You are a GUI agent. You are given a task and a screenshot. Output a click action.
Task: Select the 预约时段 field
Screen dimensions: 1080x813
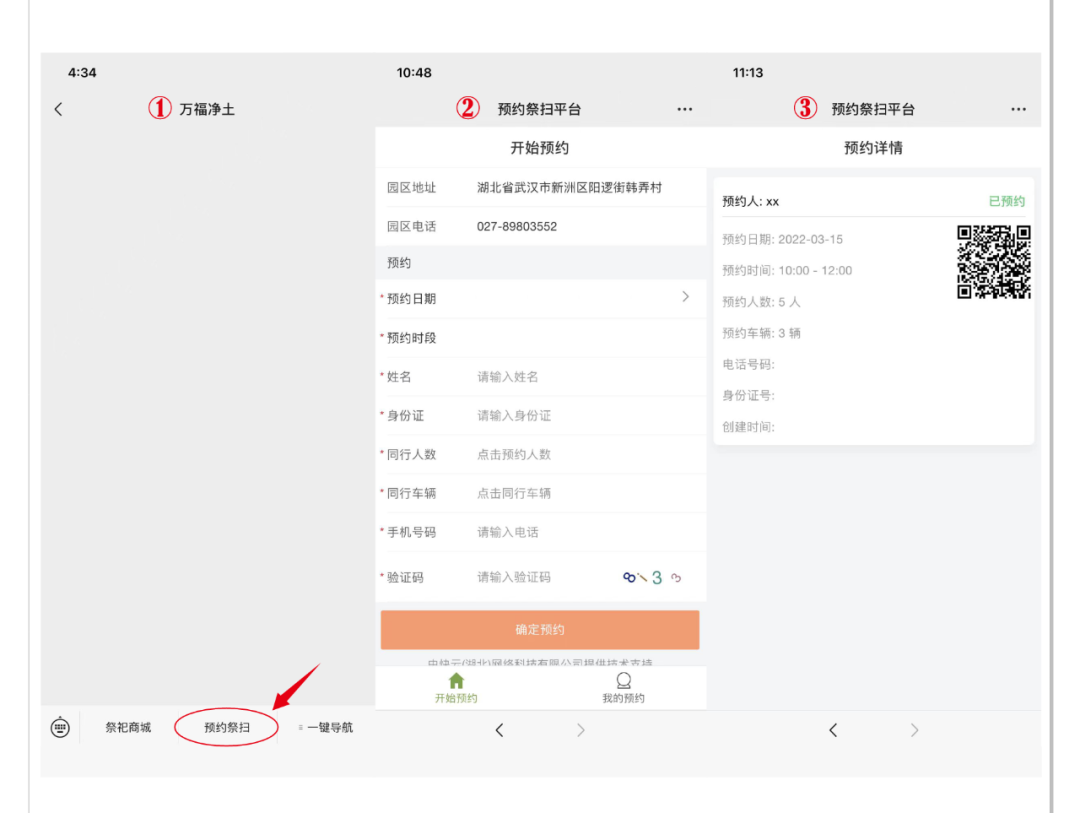coord(541,338)
